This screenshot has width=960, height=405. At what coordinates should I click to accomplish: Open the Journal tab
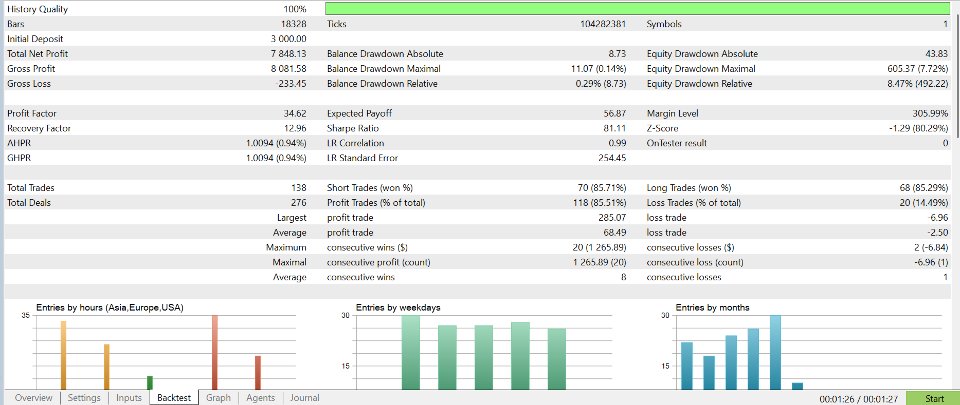click(304, 398)
